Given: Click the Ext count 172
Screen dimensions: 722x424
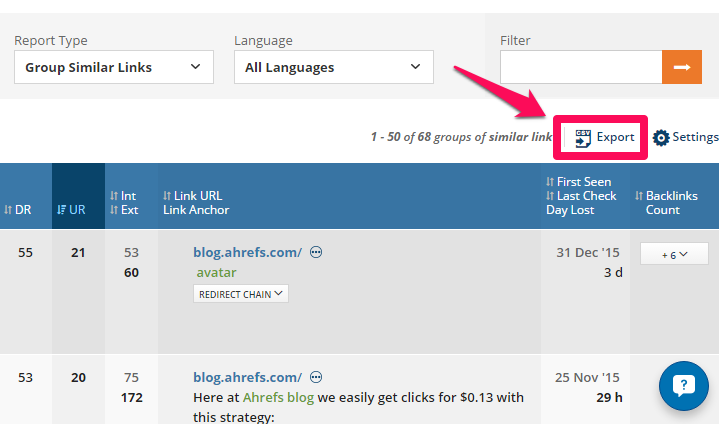Looking at the screenshot, I should (x=132, y=397).
